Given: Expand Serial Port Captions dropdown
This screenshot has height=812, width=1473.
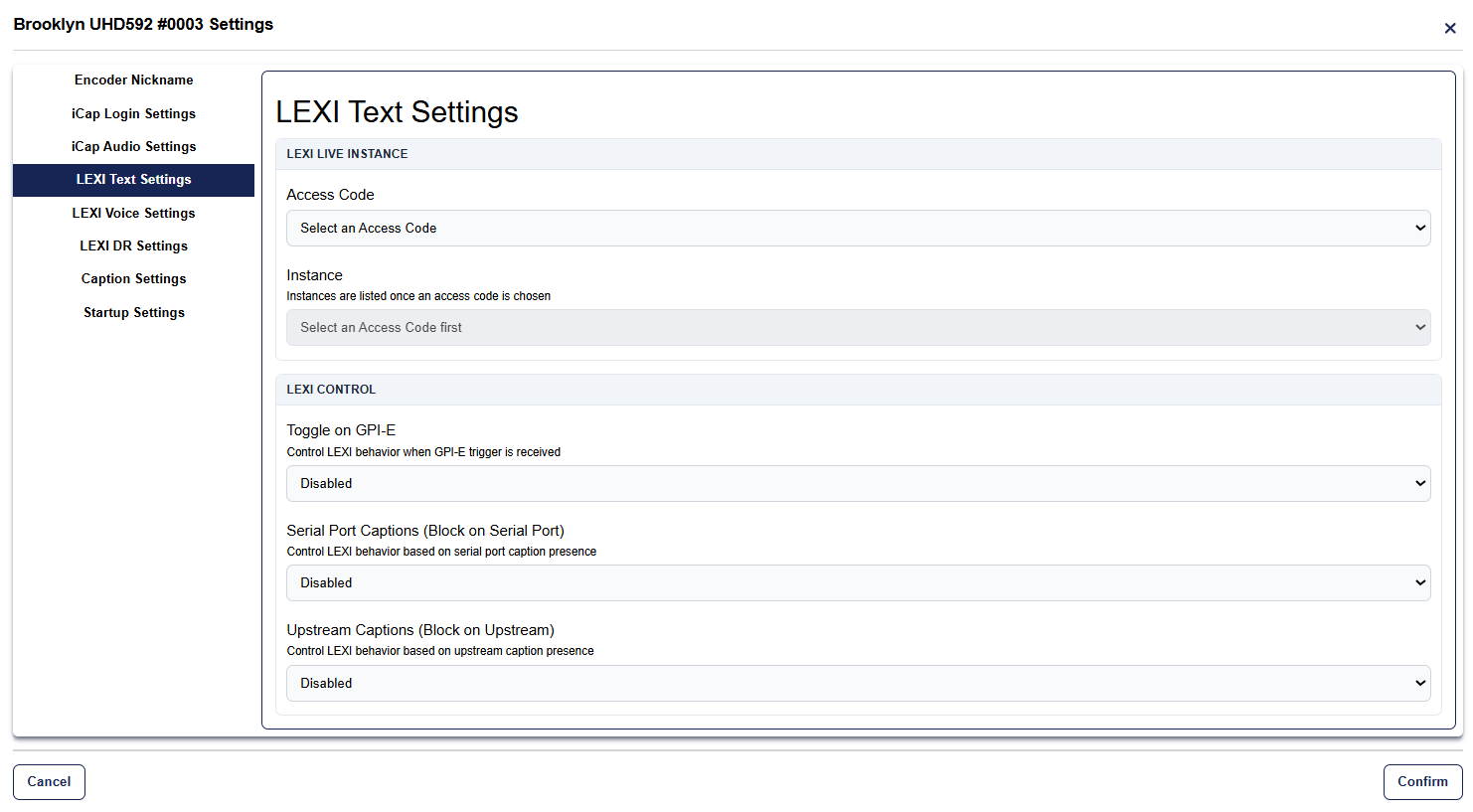Looking at the screenshot, I should coord(858,582).
